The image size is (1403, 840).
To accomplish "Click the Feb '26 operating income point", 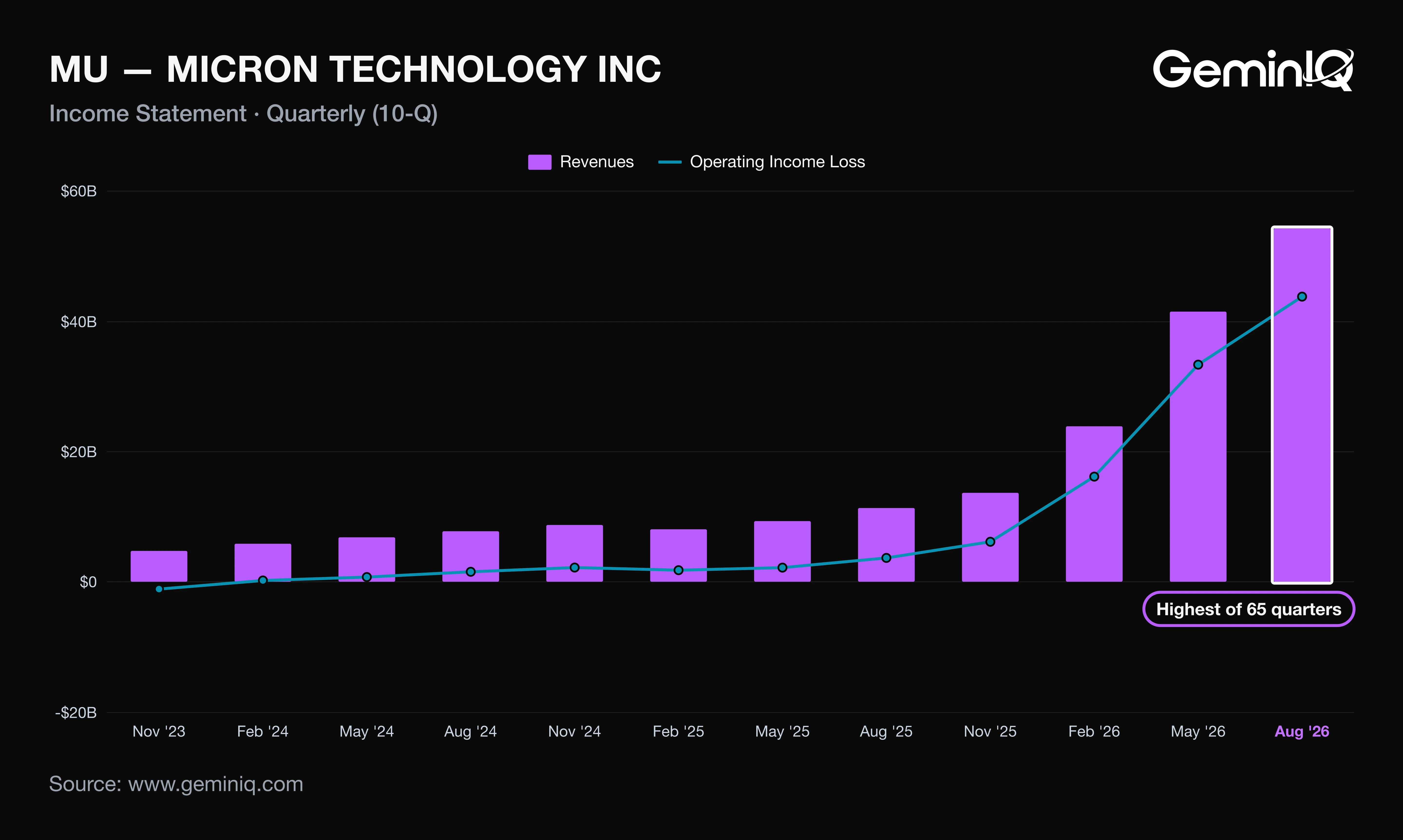I will click(x=1094, y=476).
